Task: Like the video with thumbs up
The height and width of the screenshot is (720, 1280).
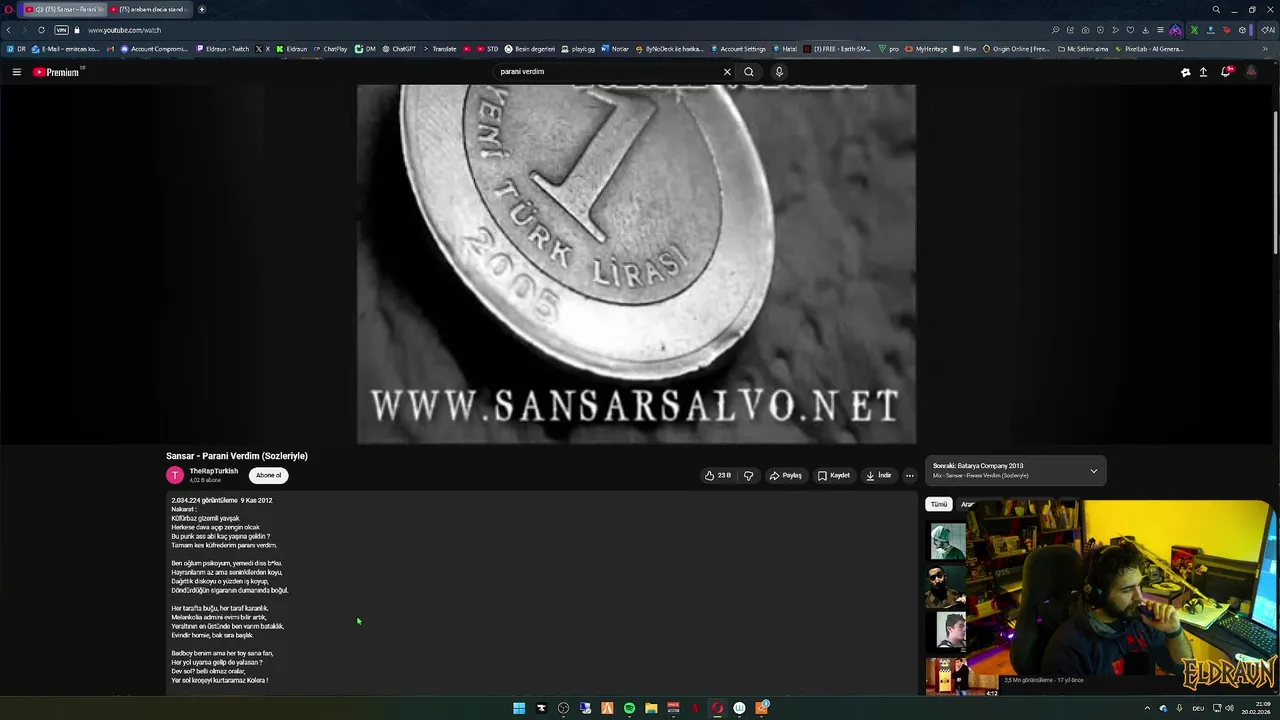Action: tap(717, 476)
